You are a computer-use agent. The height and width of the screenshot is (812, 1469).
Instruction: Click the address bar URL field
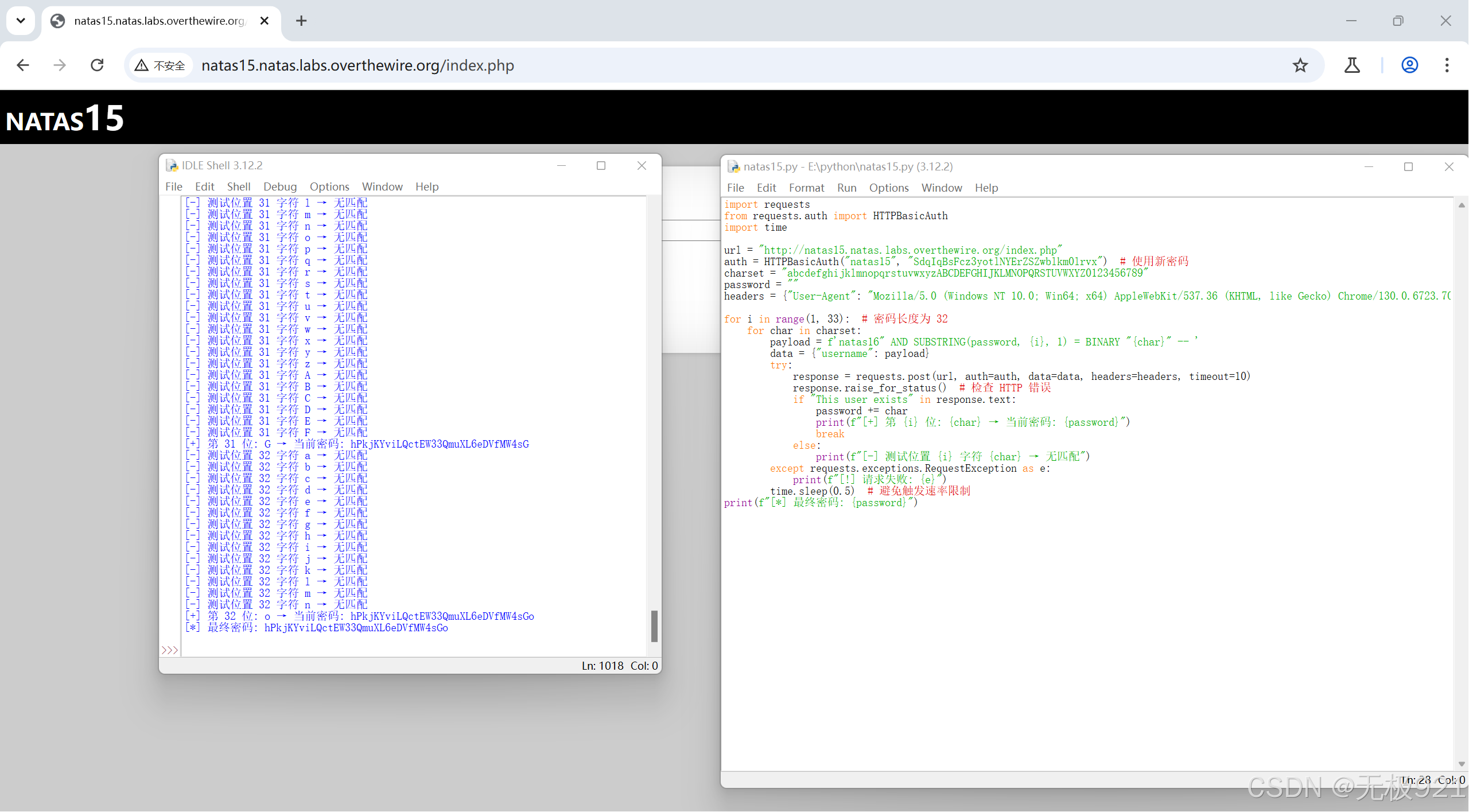[689, 65]
